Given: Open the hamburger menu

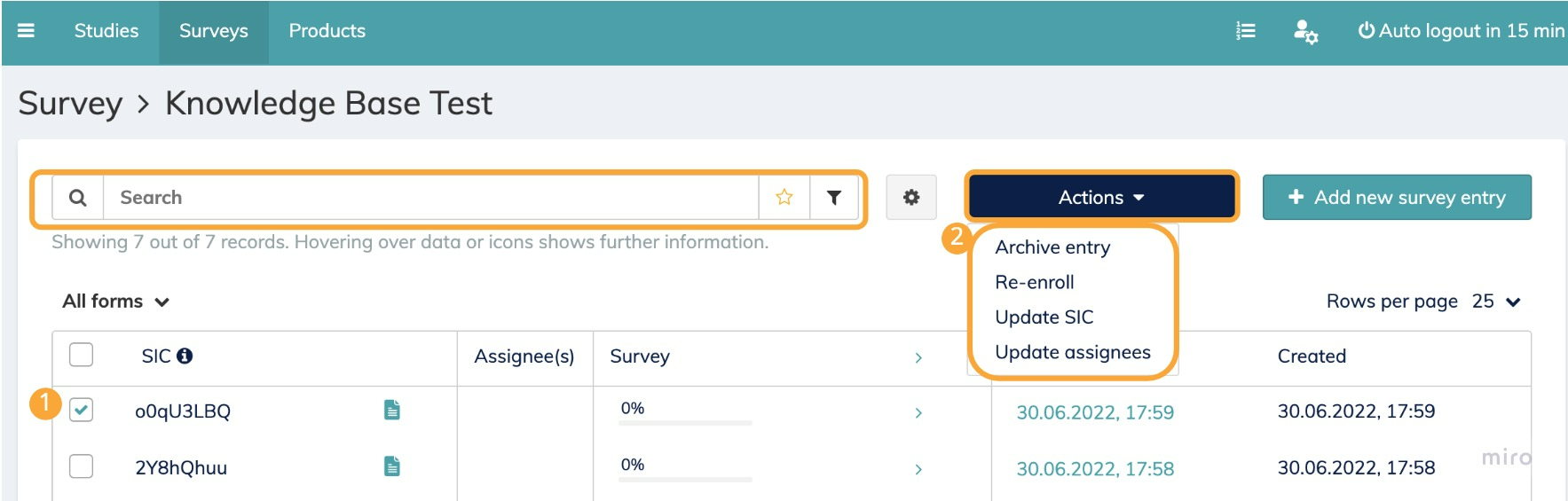Looking at the screenshot, I should 26,31.
